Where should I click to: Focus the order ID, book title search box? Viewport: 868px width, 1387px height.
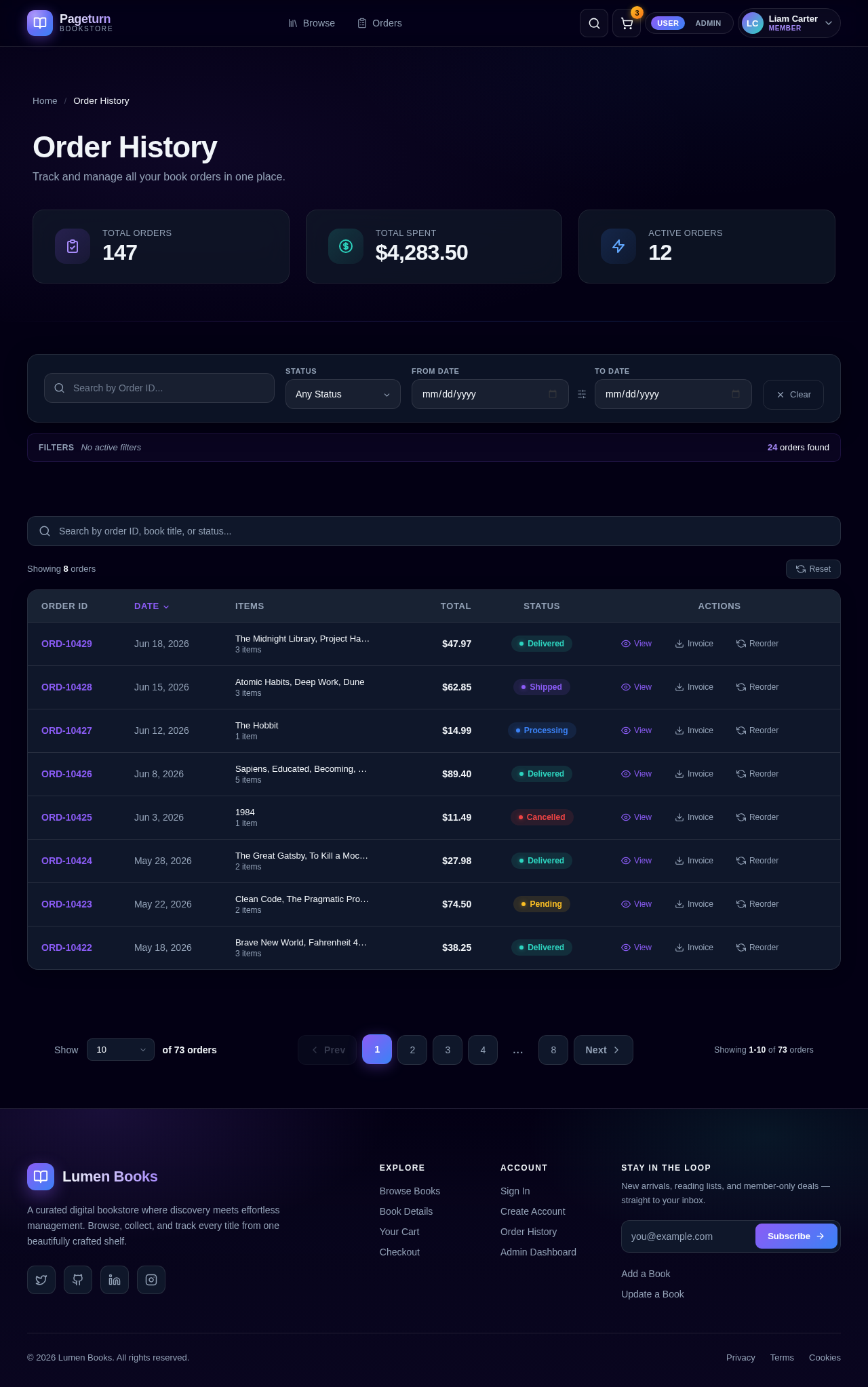[x=434, y=531]
